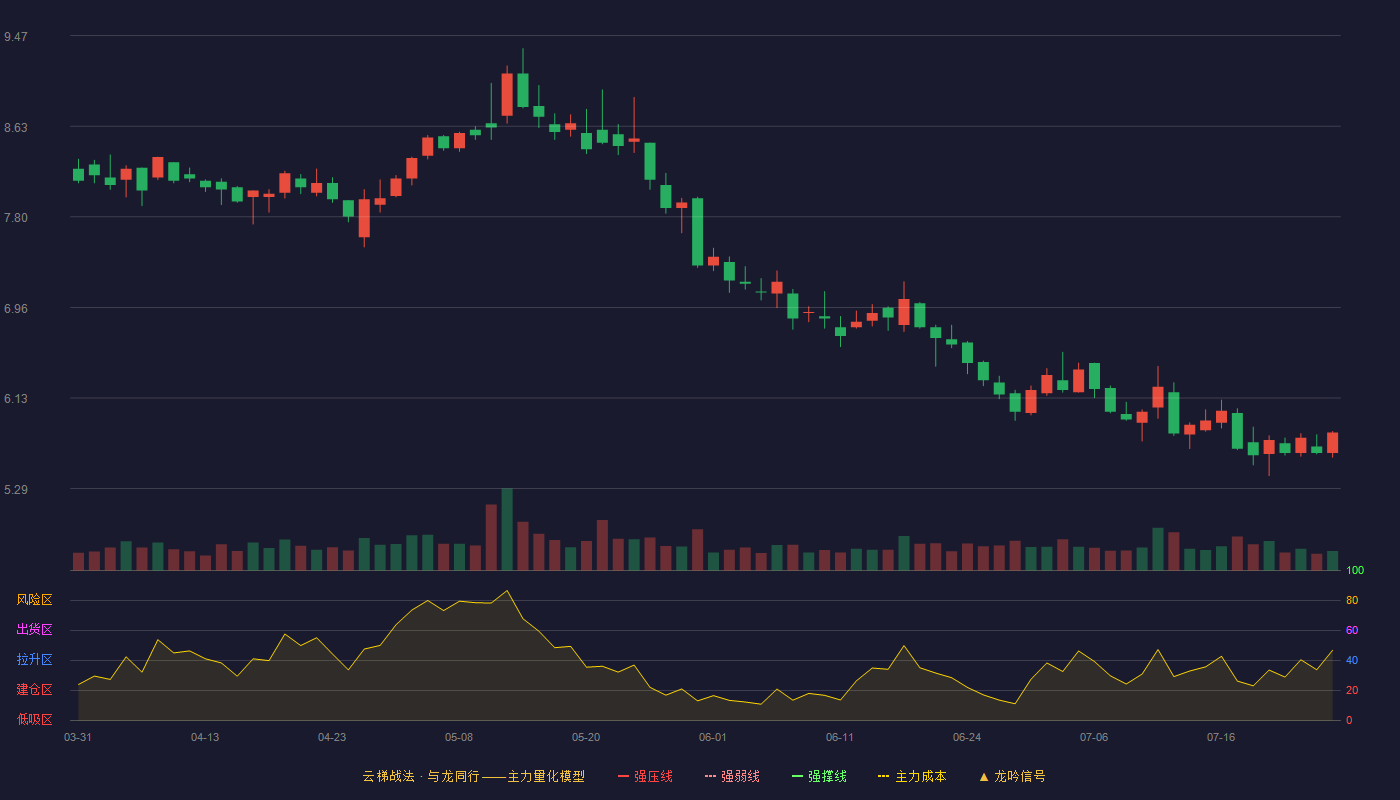
Task: Toggle the 强撑线 legend series
Action: [819, 776]
